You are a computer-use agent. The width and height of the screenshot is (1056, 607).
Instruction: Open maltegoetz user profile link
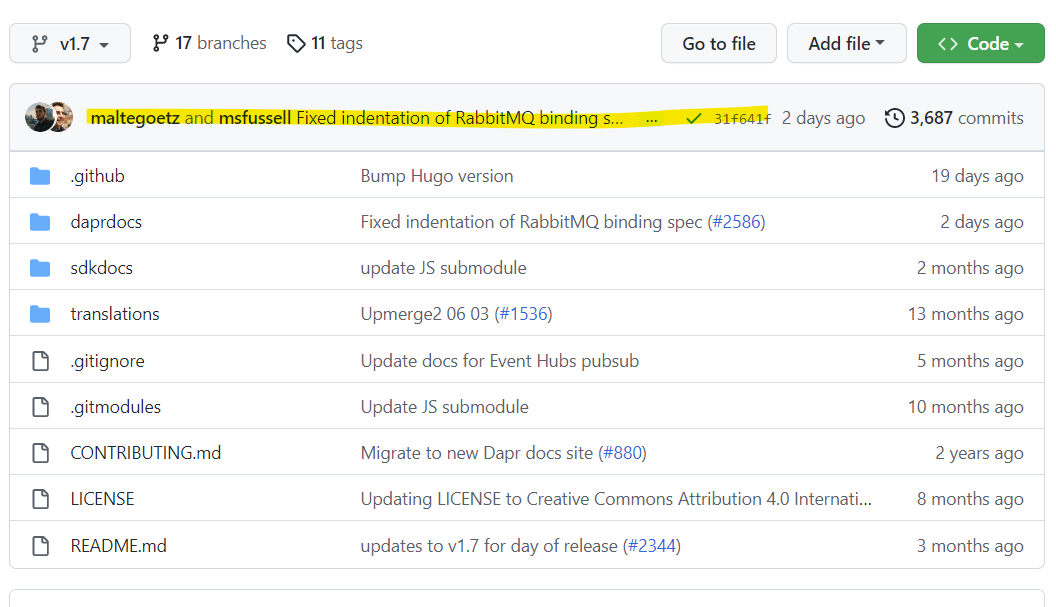click(135, 118)
